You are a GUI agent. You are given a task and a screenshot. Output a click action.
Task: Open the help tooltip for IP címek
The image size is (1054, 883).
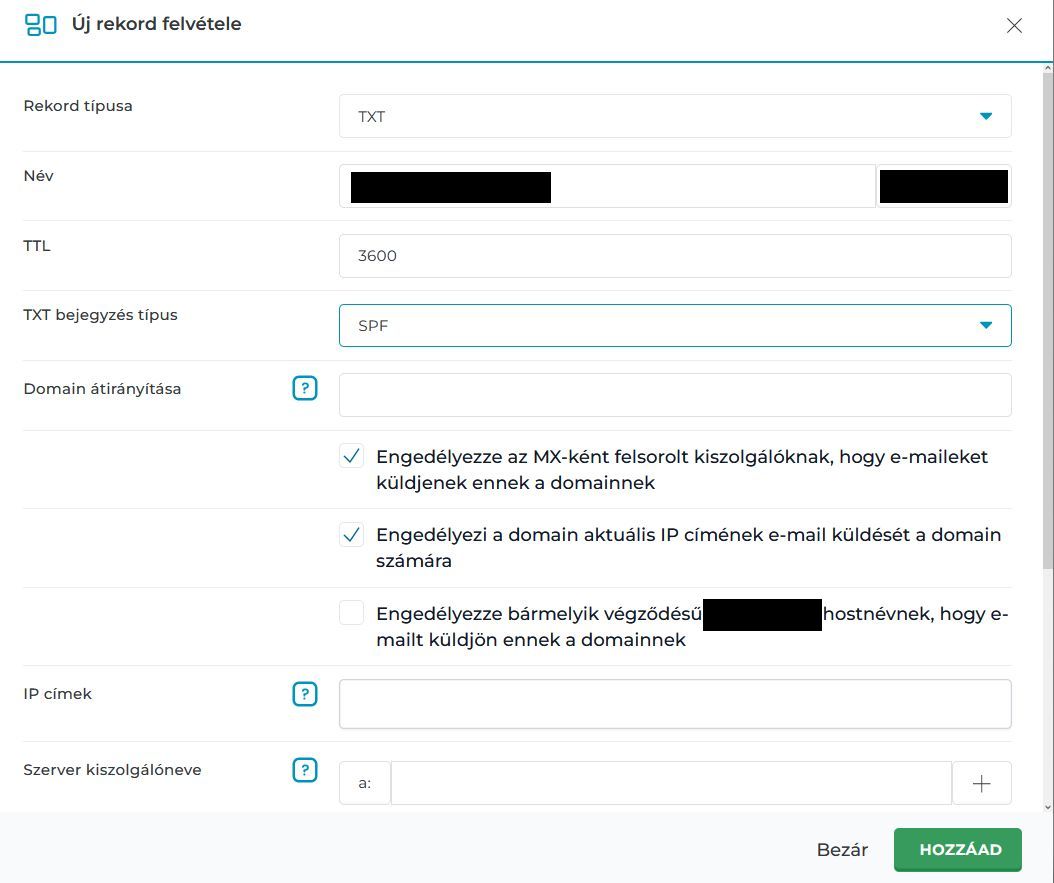tap(305, 694)
